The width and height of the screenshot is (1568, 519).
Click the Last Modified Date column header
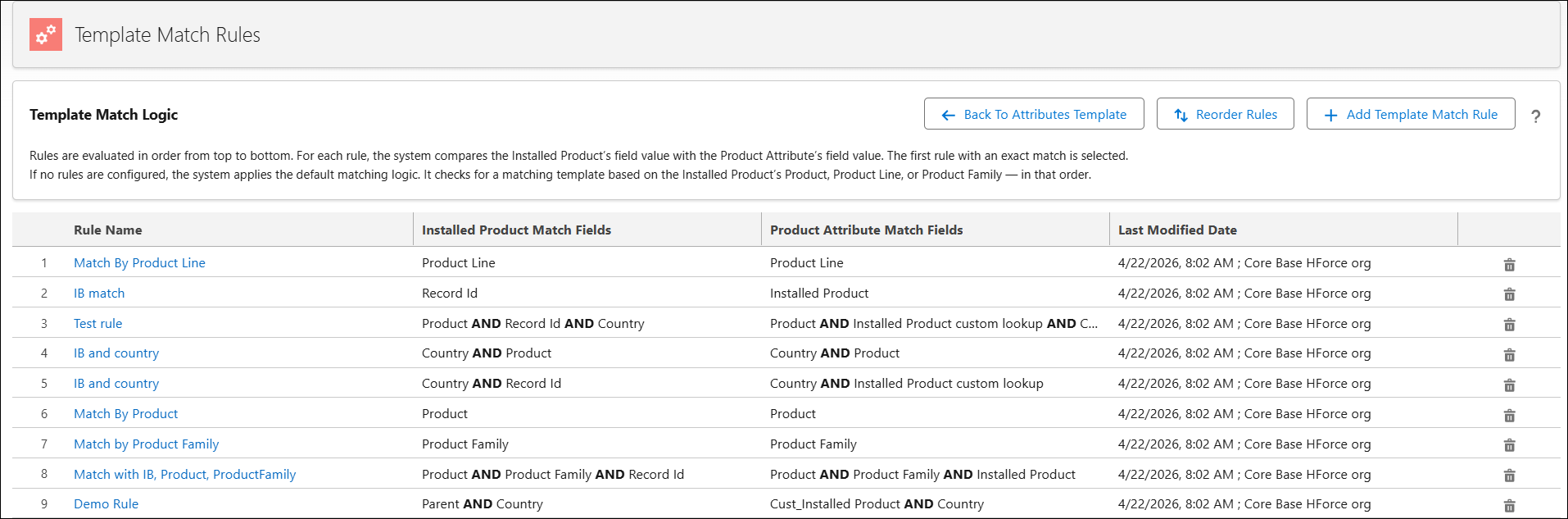(x=1177, y=230)
